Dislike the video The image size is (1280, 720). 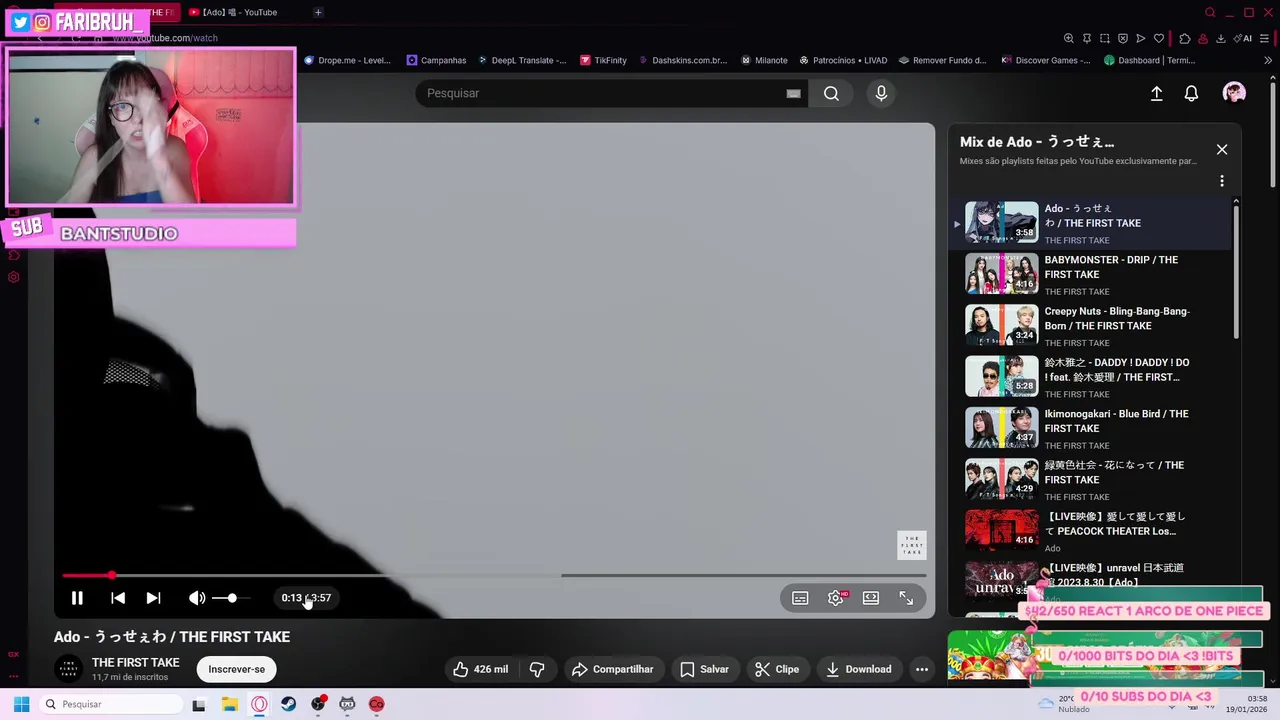click(537, 669)
